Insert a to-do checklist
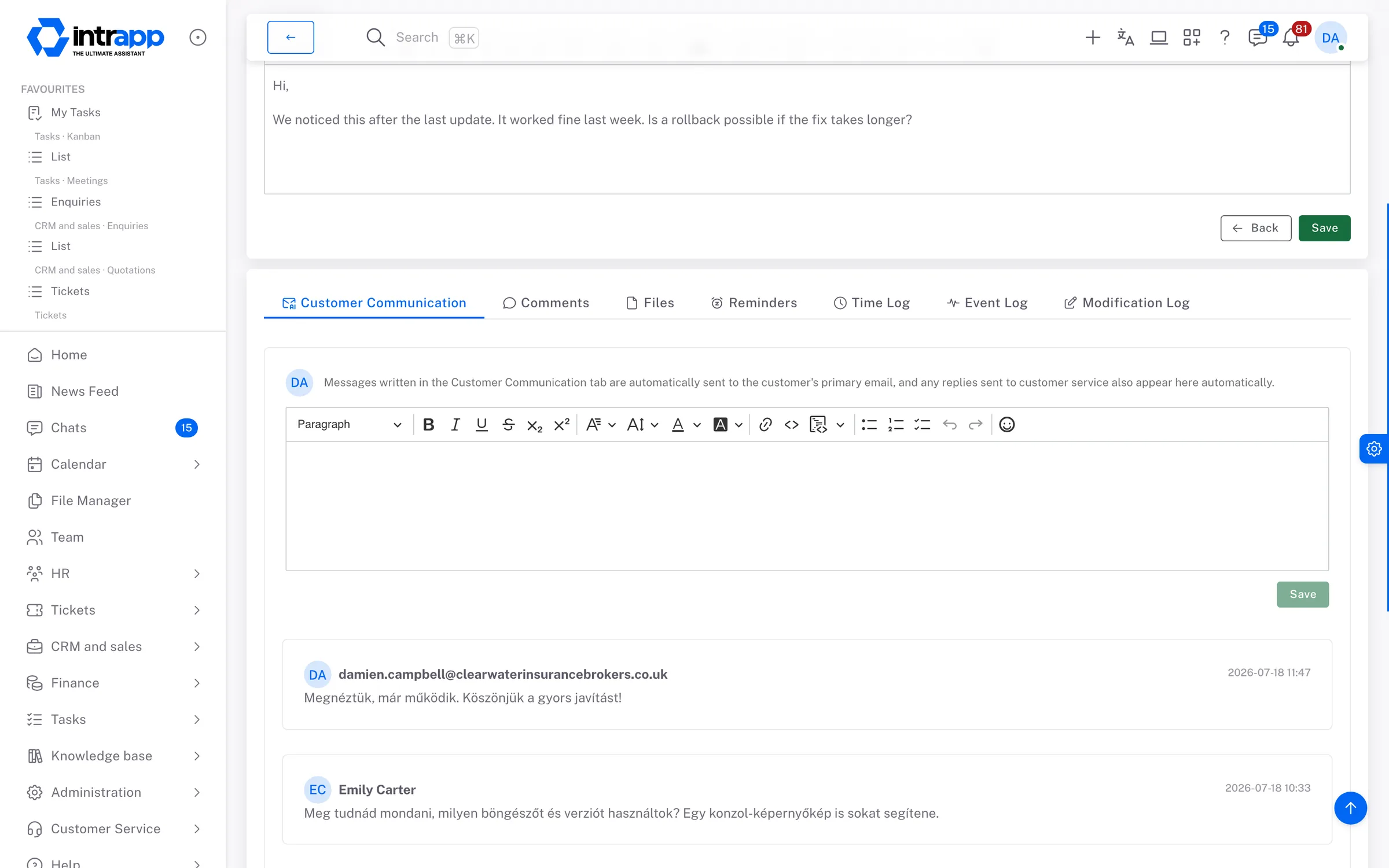This screenshot has height=868, width=1389. coord(922,425)
